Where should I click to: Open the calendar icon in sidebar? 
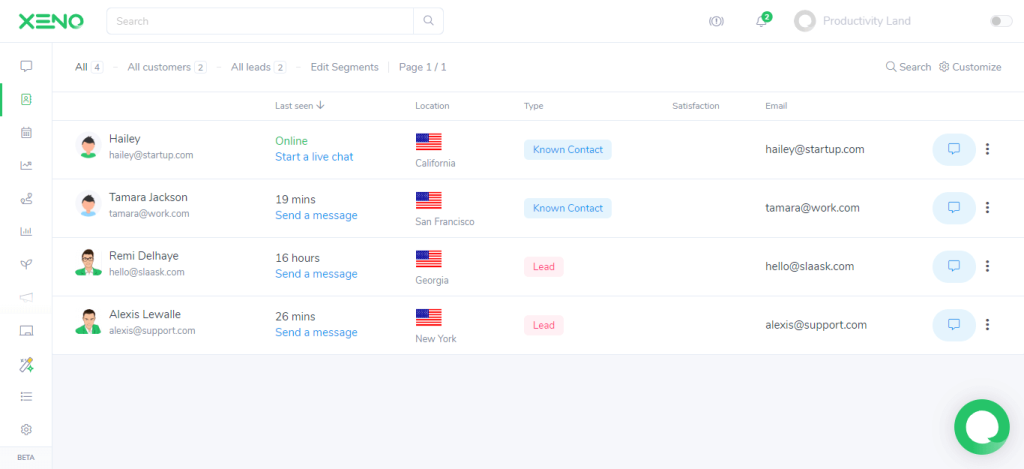(x=26, y=132)
